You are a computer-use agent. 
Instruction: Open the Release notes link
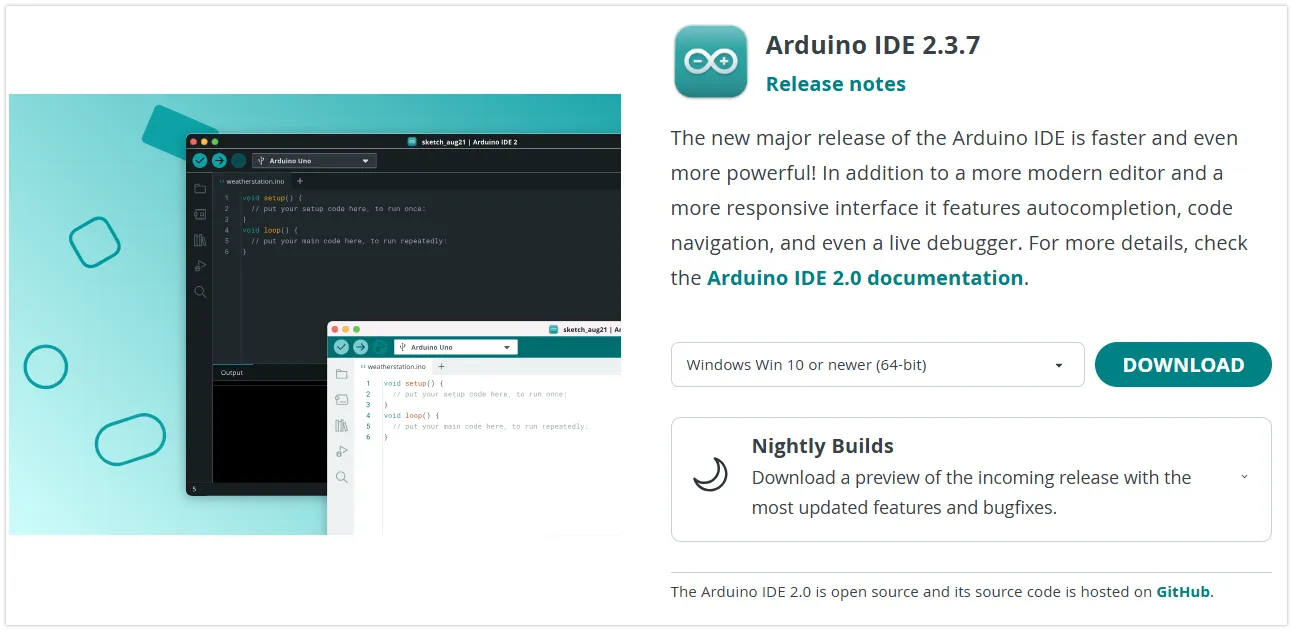[x=835, y=84]
